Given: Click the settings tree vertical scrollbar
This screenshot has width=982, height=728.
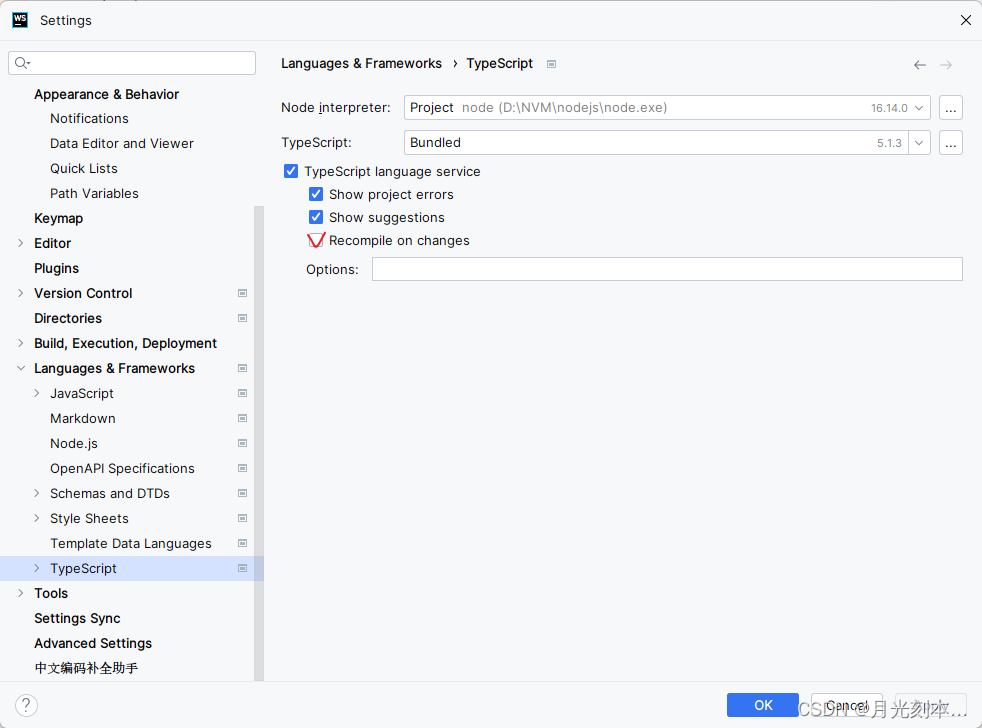Looking at the screenshot, I should 259,443.
